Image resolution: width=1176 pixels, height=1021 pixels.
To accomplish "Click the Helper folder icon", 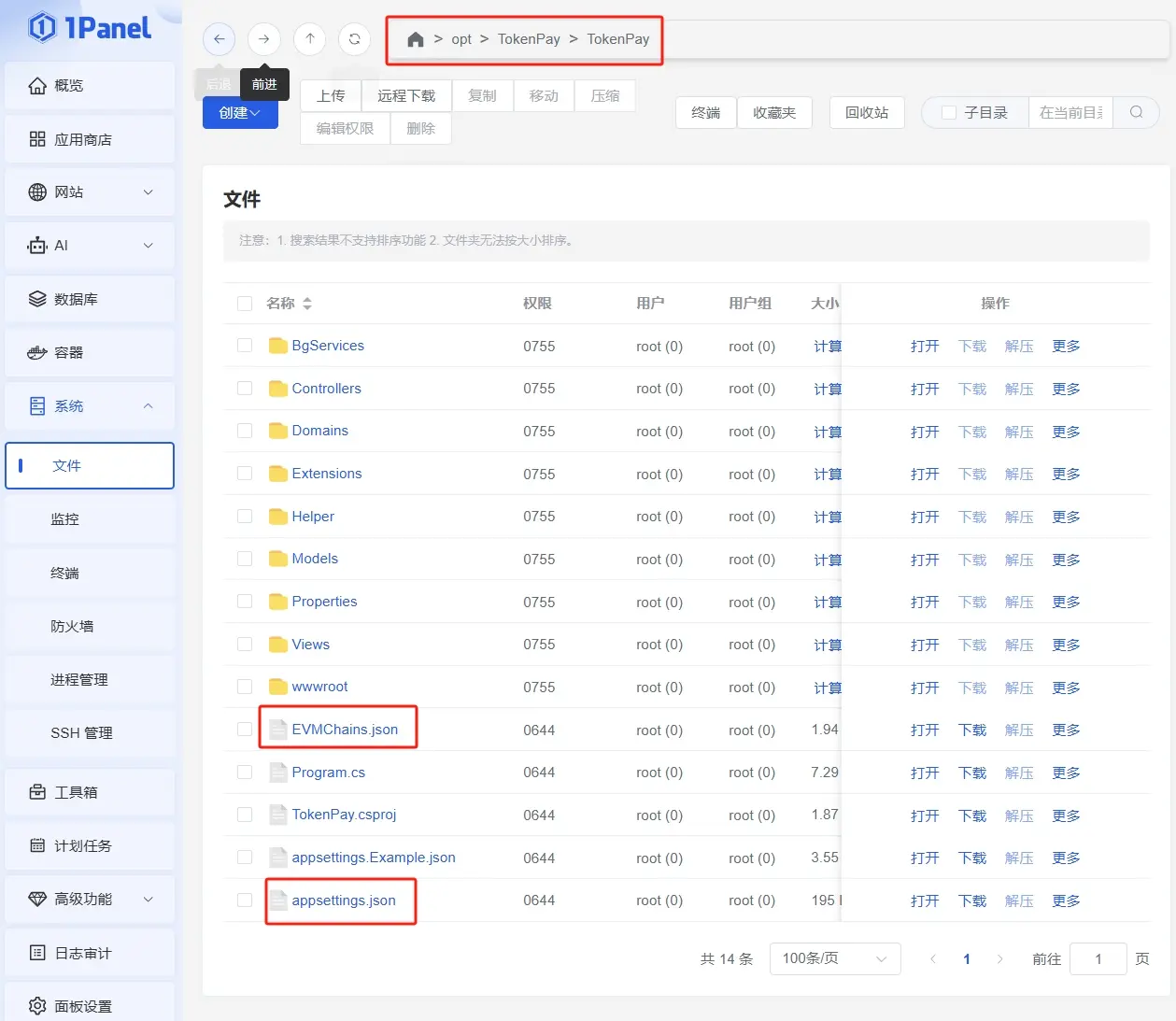I will click(x=277, y=517).
